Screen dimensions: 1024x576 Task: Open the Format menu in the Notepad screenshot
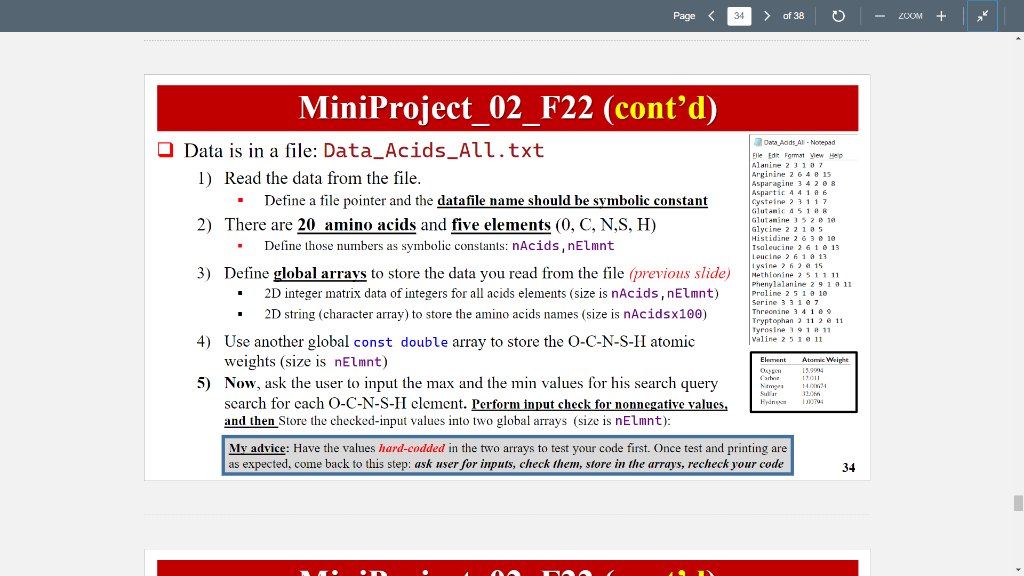794,157
